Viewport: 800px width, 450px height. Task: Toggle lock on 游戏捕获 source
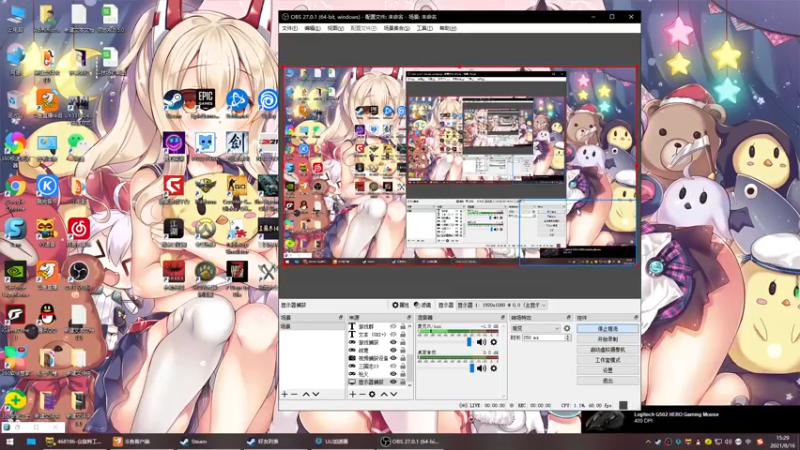[x=403, y=342]
